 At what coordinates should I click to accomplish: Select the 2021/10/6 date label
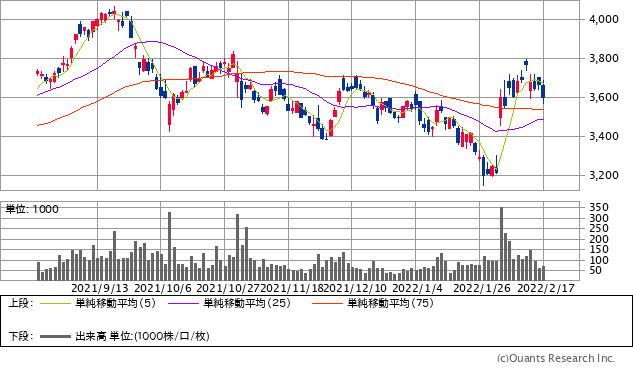tap(162, 288)
